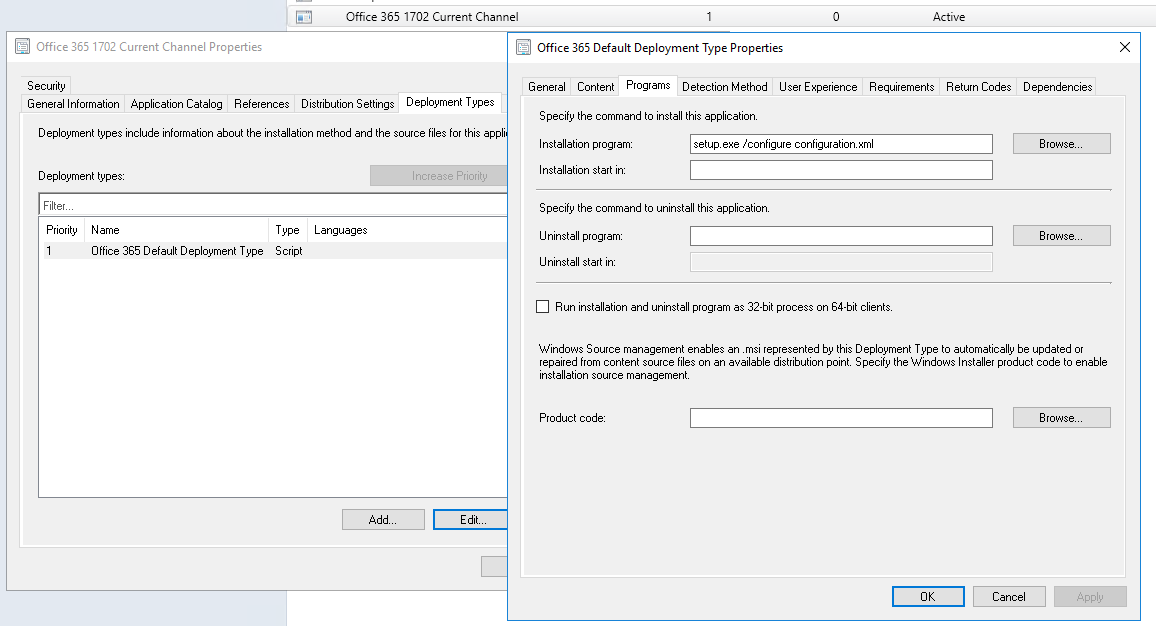Sort deployment types by the Type column
This screenshot has width=1156, height=626.
[x=288, y=230]
